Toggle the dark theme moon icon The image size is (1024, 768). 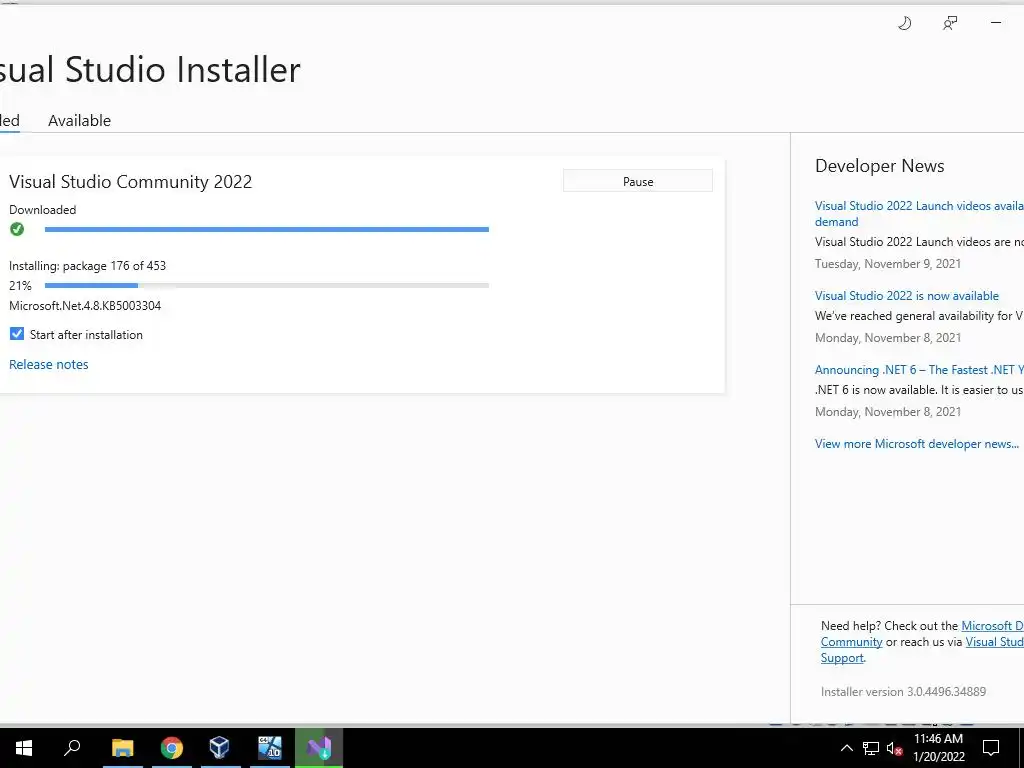pyautogui.click(x=904, y=24)
